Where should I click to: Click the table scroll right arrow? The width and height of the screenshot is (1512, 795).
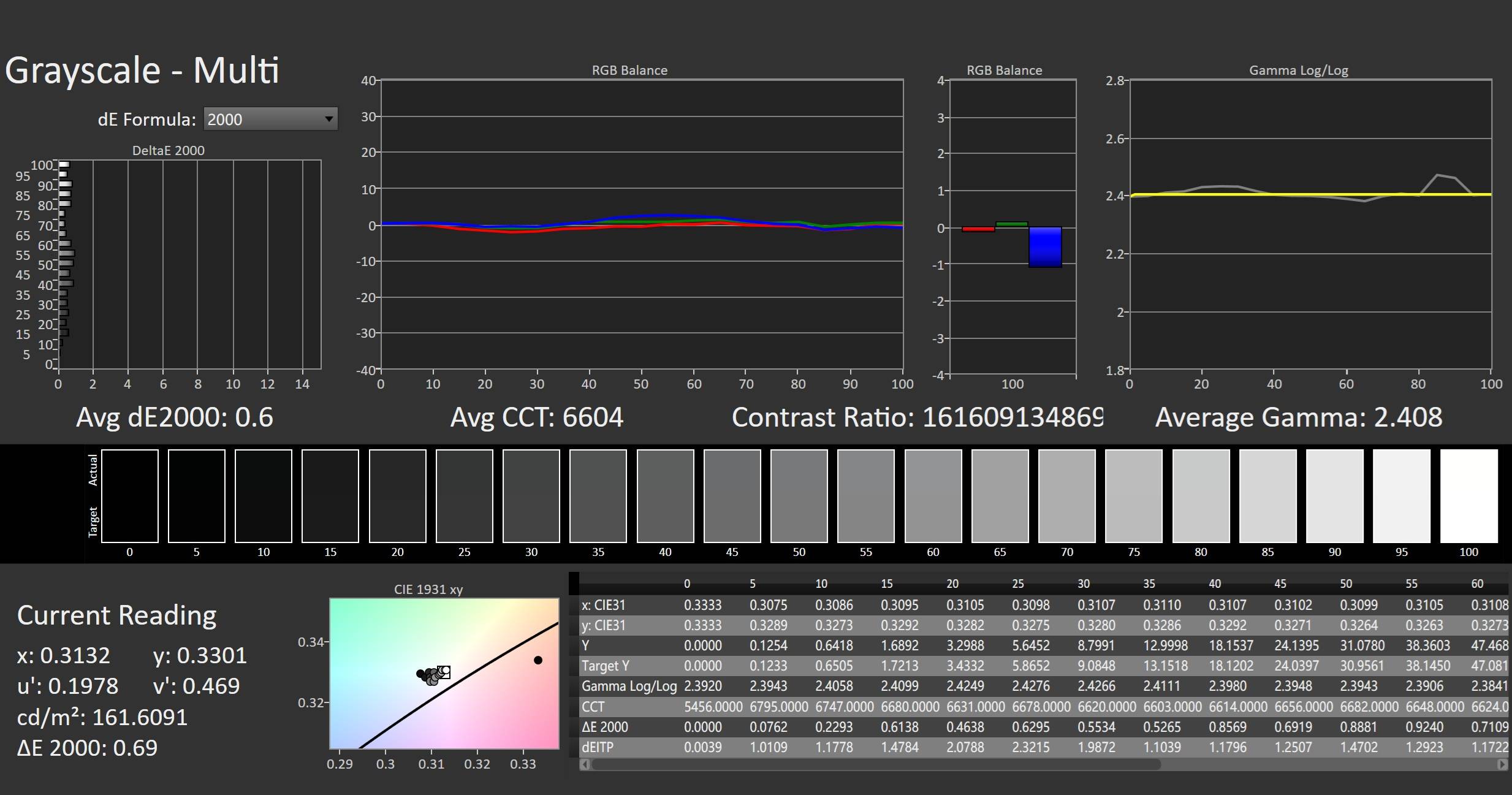[1502, 764]
